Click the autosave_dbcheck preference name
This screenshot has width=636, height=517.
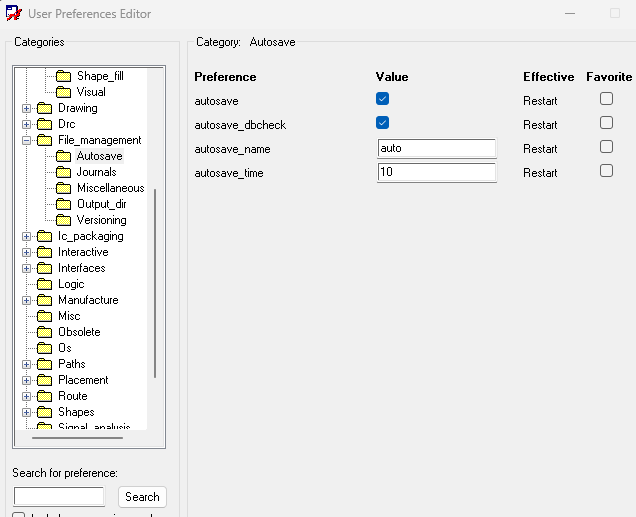pos(240,125)
